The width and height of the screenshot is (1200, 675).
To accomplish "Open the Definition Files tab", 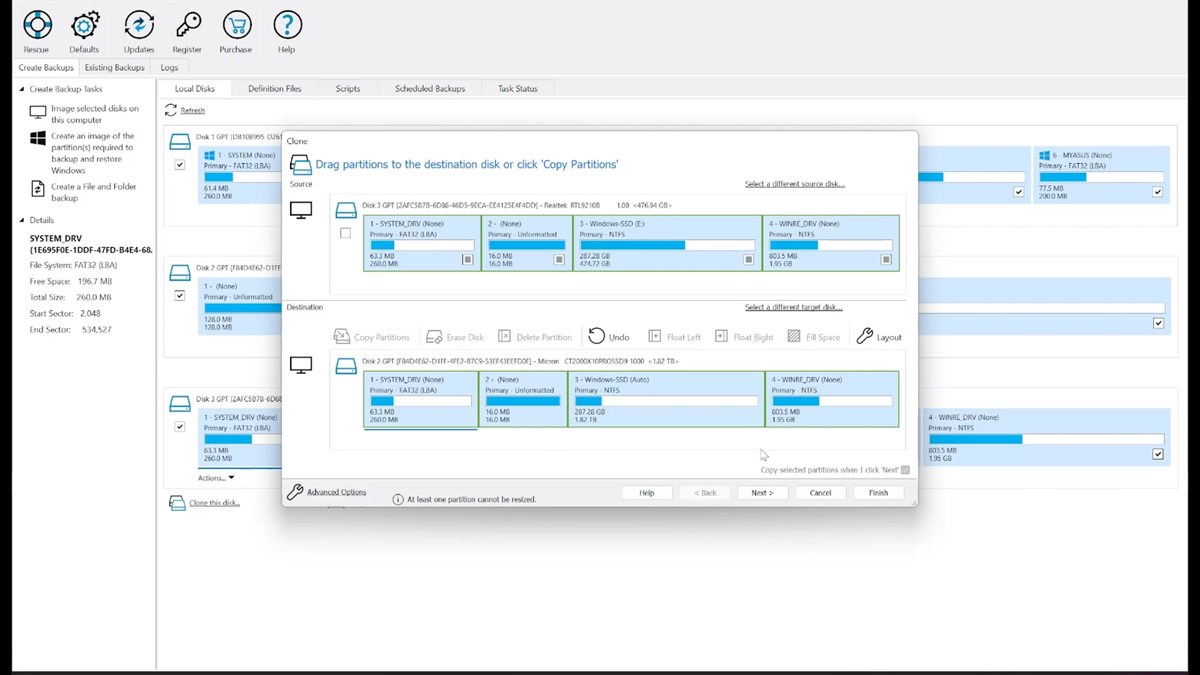I will [x=275, y=88].
